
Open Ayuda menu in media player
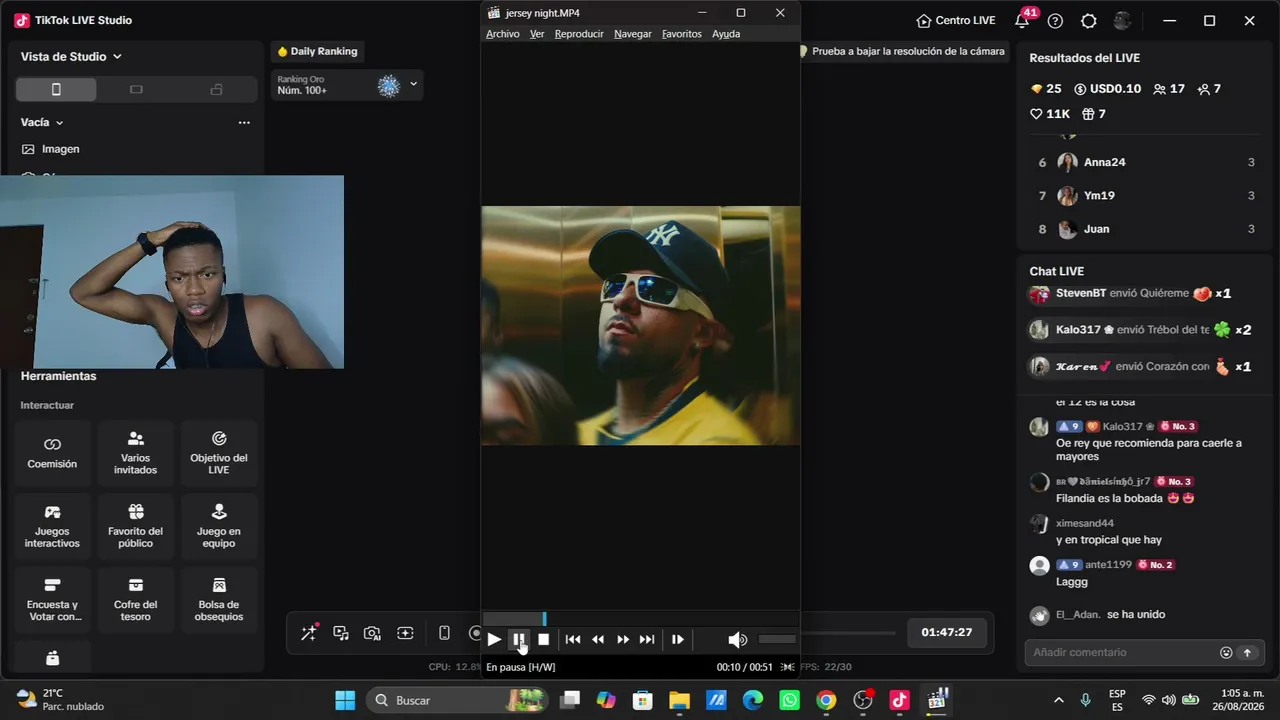point(726,34)
